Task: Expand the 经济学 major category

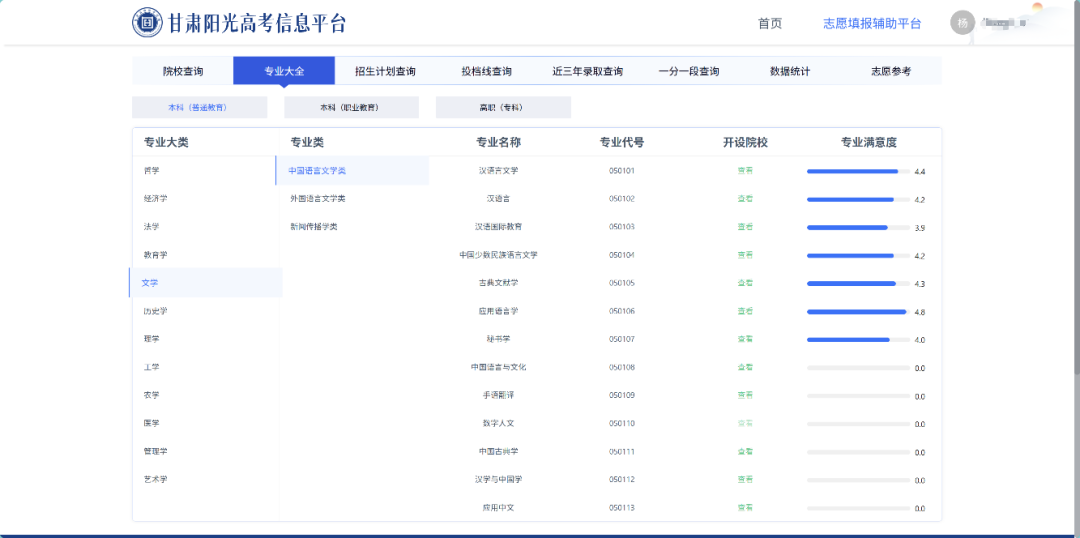Action: coord(156,199)
